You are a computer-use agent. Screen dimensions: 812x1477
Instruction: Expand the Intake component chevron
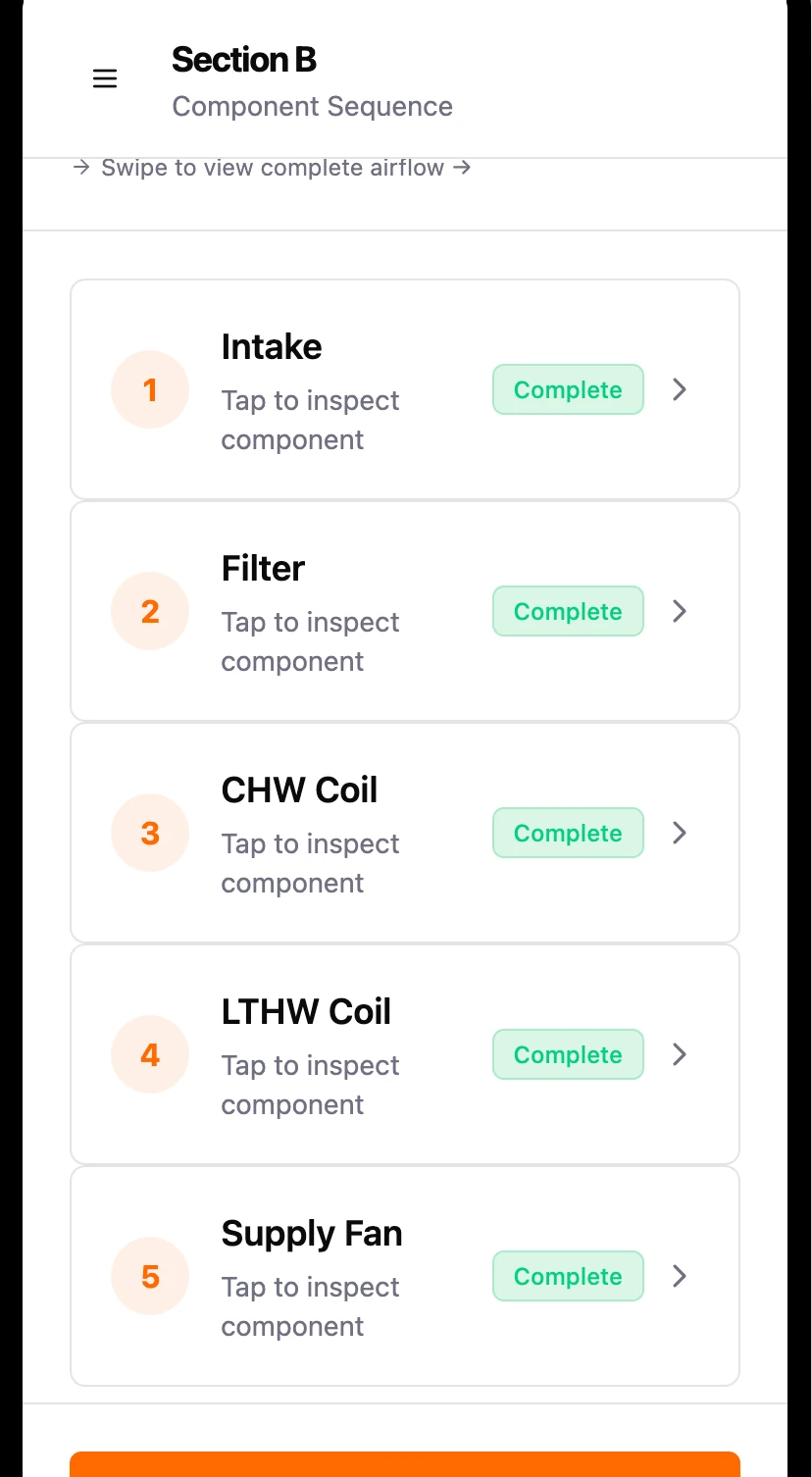tap(680, 390)
